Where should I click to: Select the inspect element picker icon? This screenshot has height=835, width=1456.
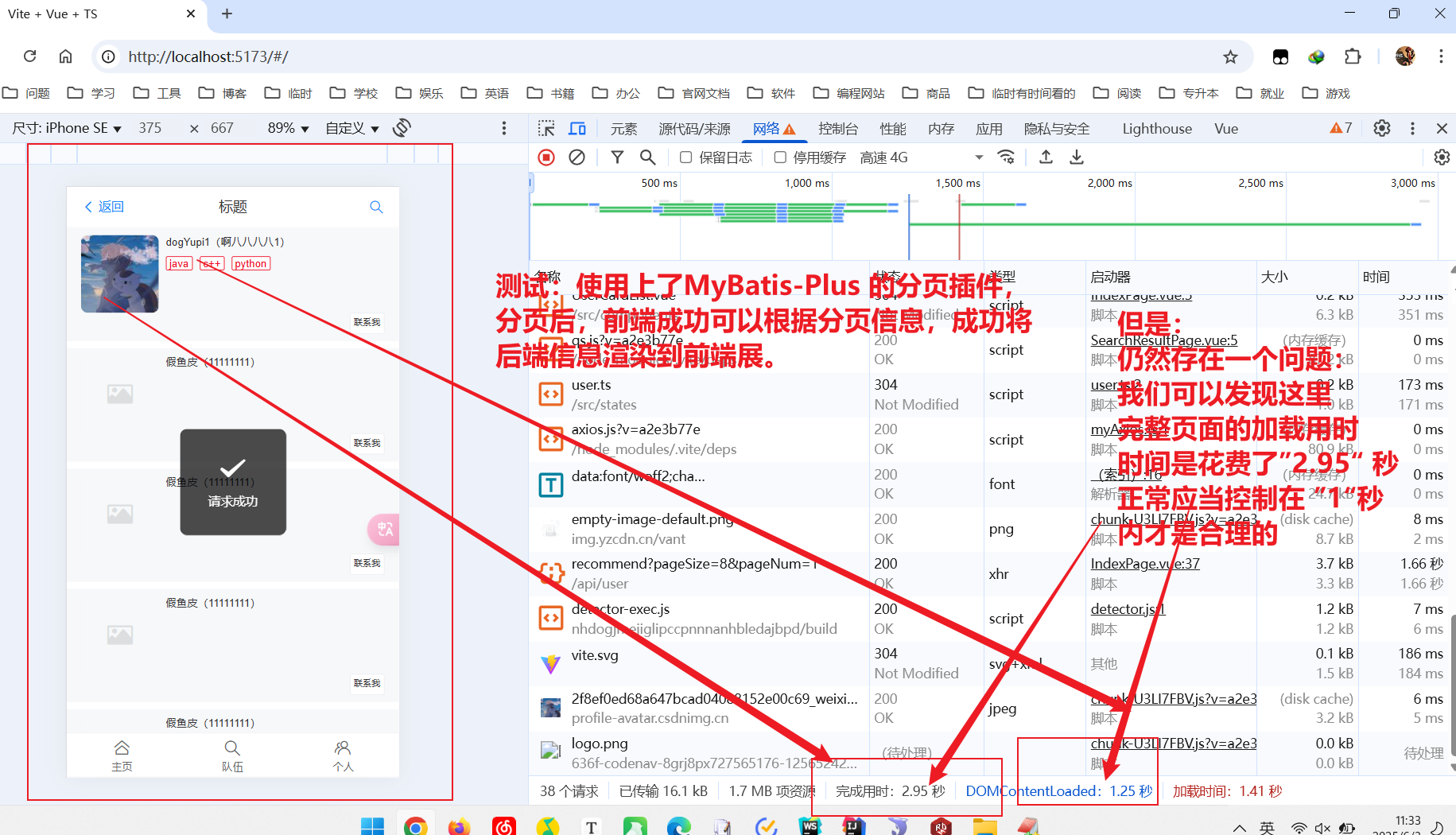coord(546,129)
